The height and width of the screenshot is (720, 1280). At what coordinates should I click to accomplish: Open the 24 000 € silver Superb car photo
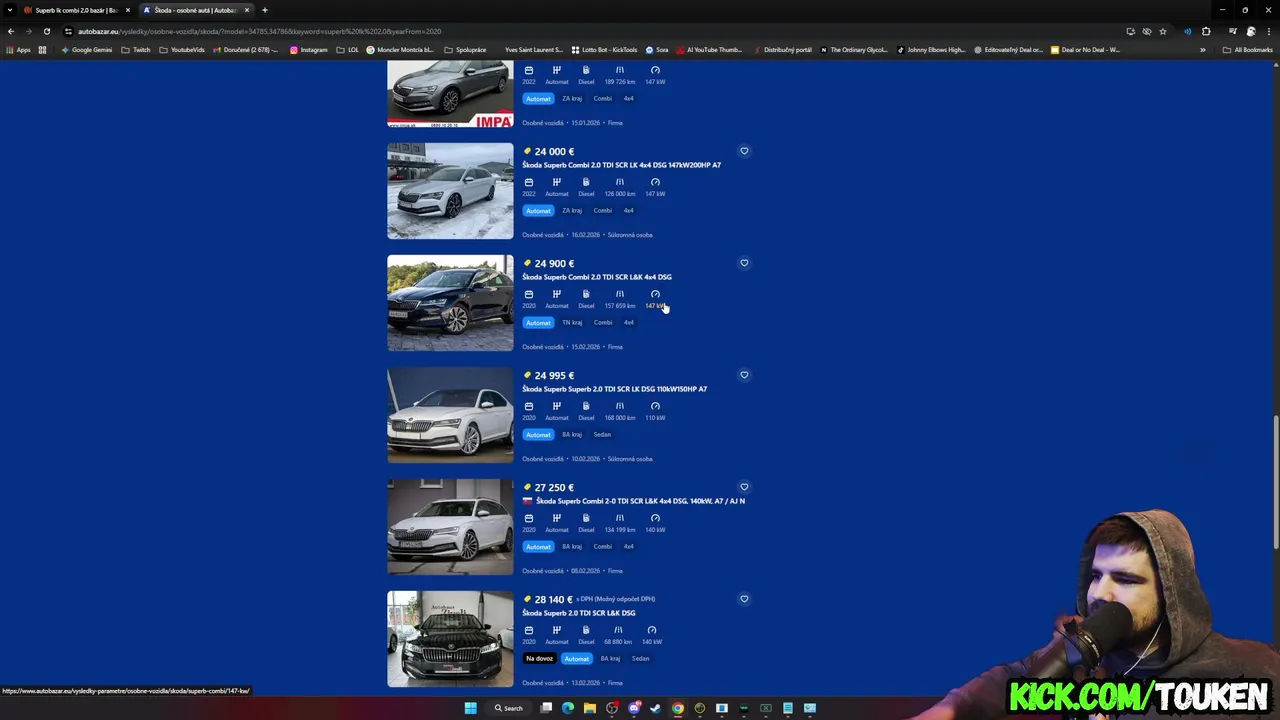(450, 191)
